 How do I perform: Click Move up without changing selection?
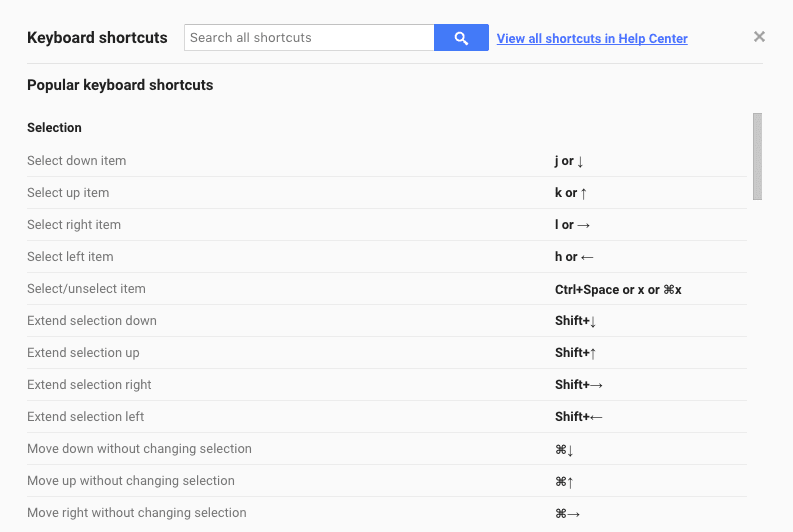131,481
